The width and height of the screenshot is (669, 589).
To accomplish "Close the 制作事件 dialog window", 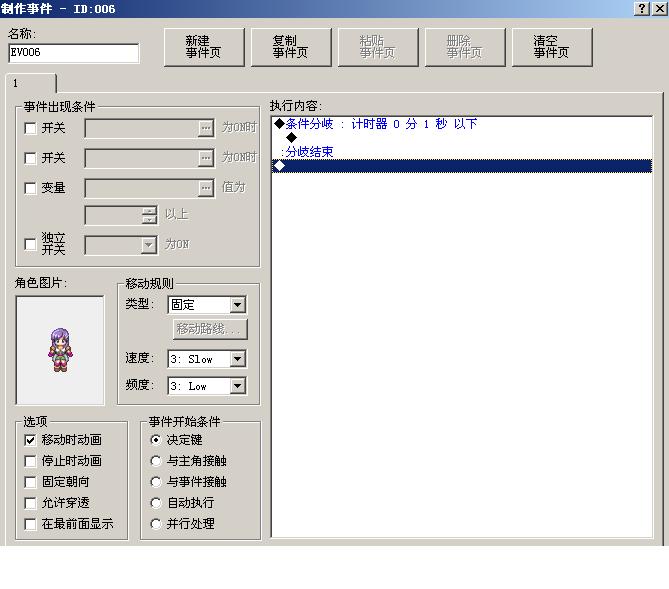I will pyautogui.click(x=660, y=9).
